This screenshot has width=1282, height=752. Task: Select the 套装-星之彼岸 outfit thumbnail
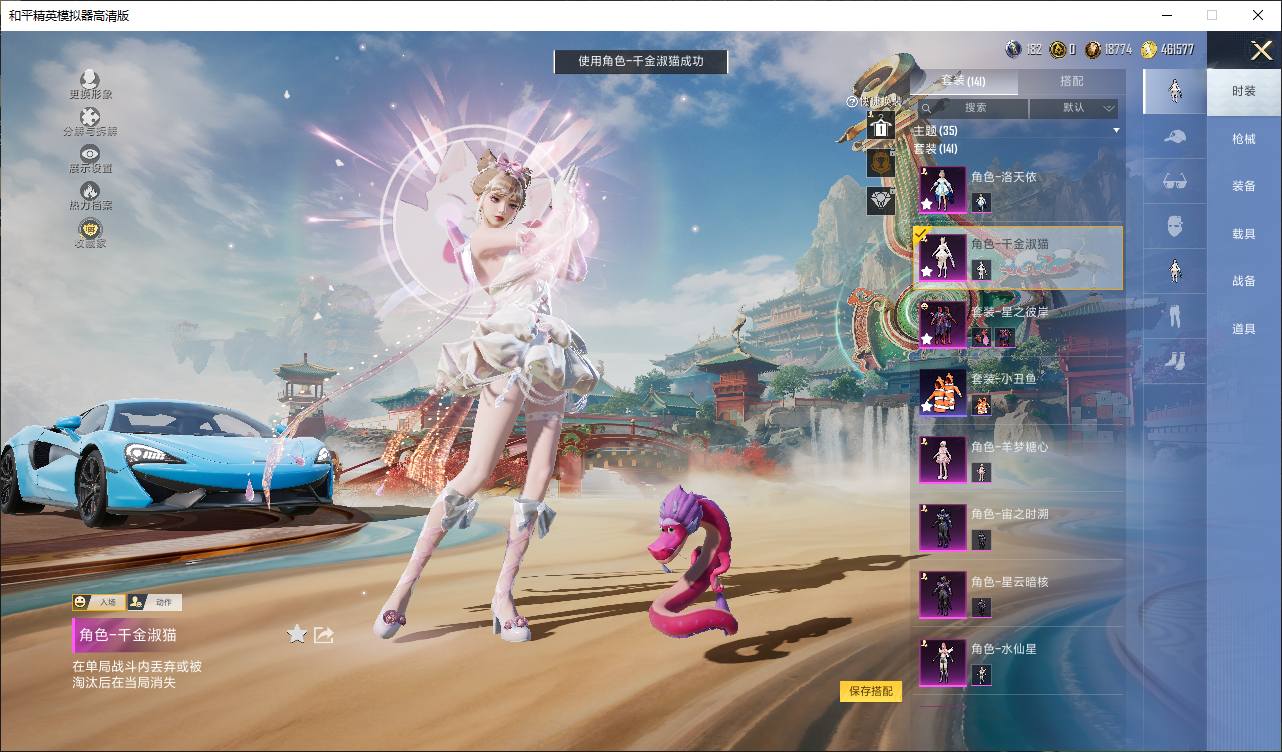tap(942, 325)
